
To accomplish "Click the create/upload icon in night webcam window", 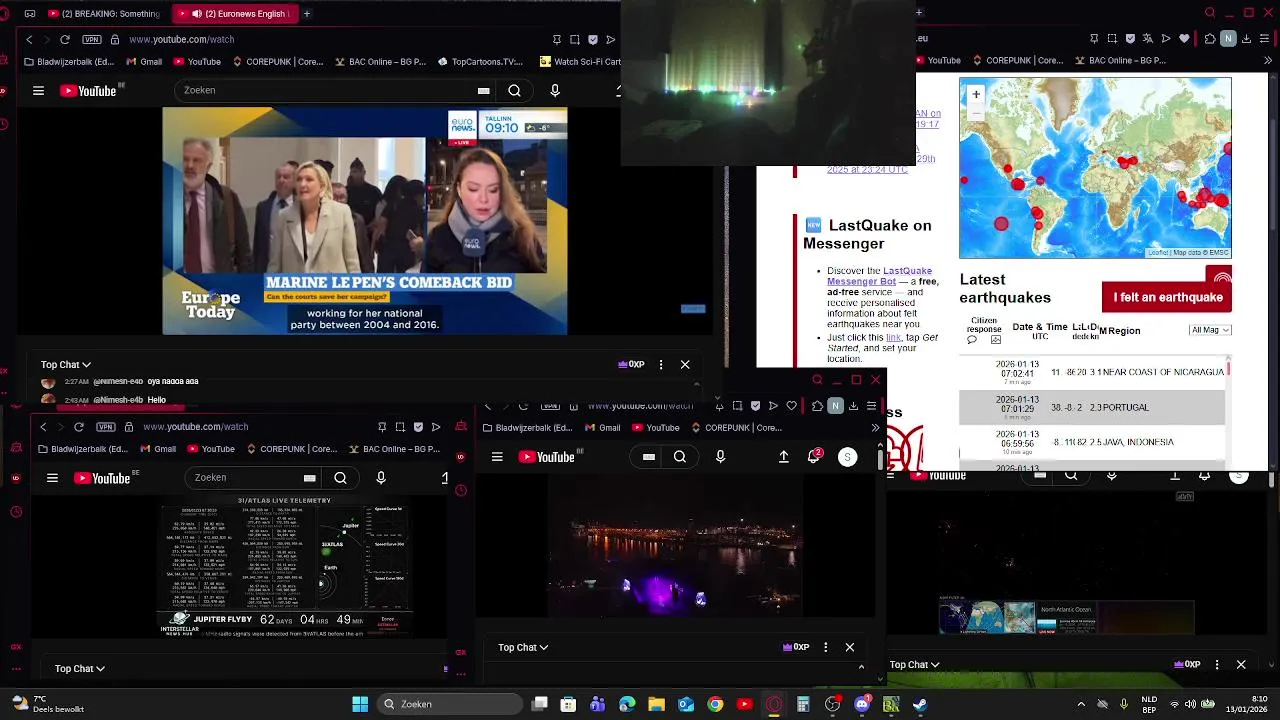I will (x=784, y=457).
